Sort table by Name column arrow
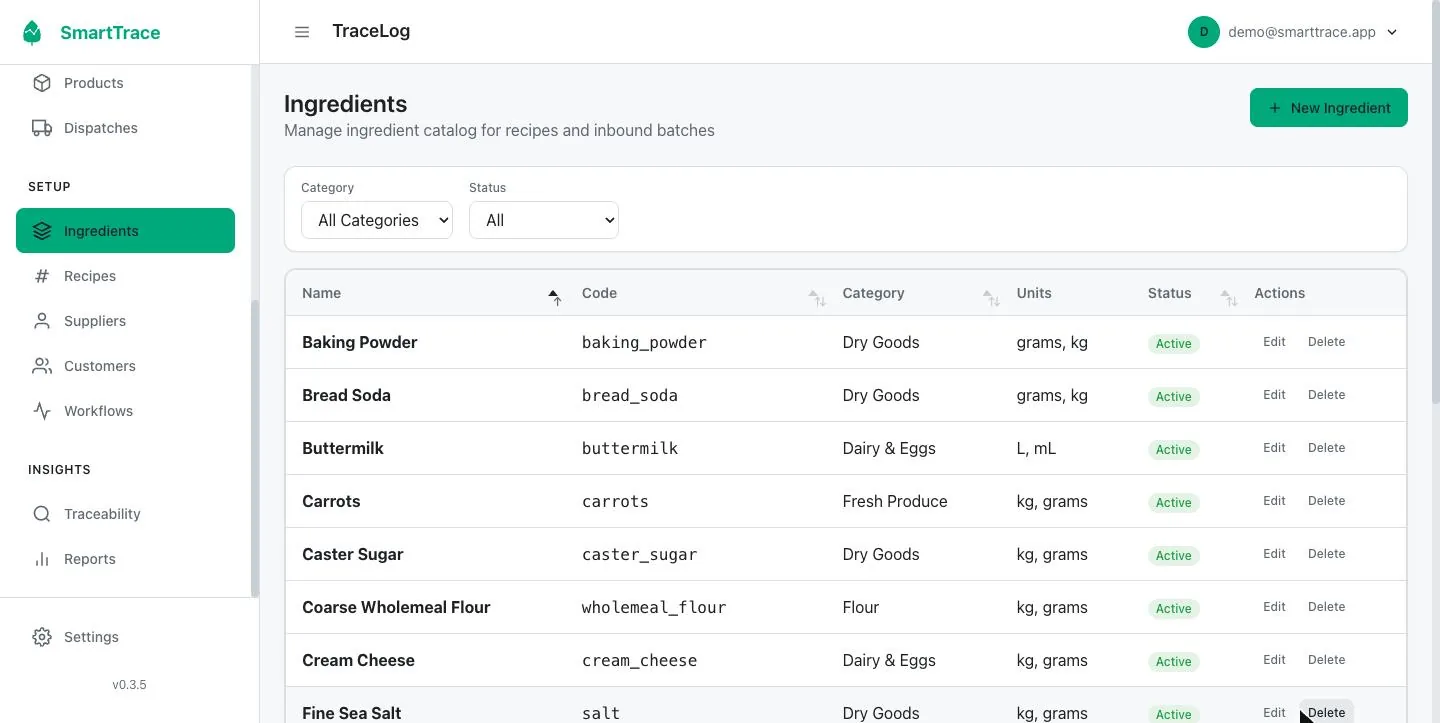The width and height of the screenshot is (1440, 723). click(x=554, y=296)
